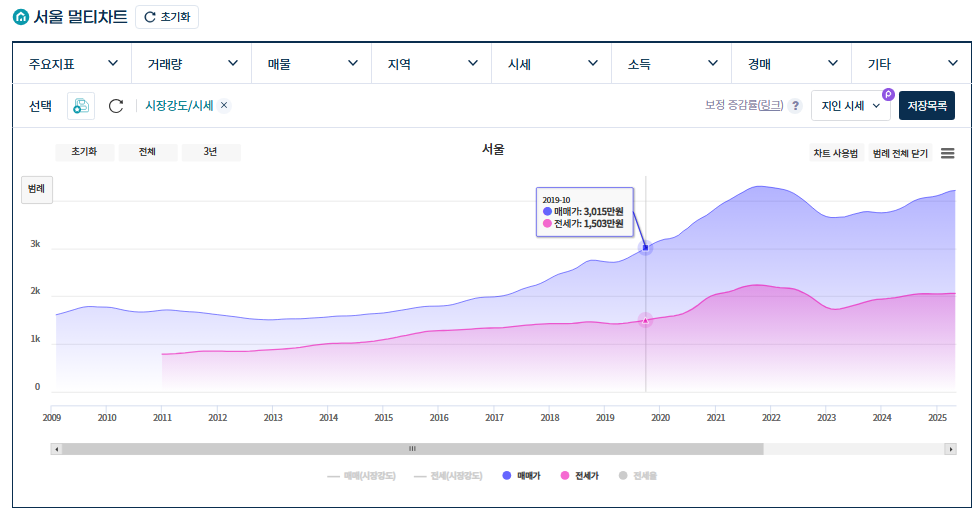Click the horizontal chart scrollbar handle

pyautogui.click(x=412, y=449)
